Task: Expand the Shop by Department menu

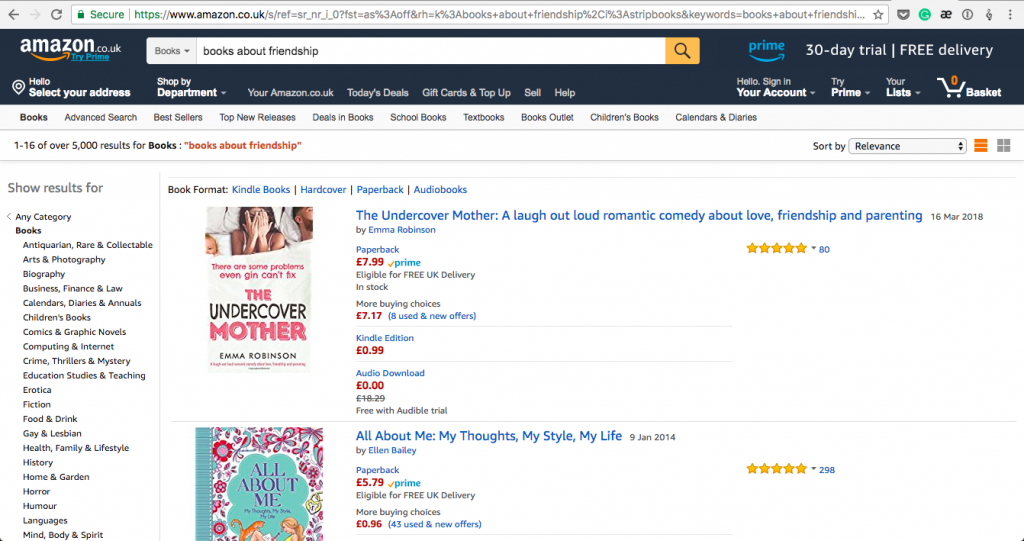Action: tap(191, 87)
